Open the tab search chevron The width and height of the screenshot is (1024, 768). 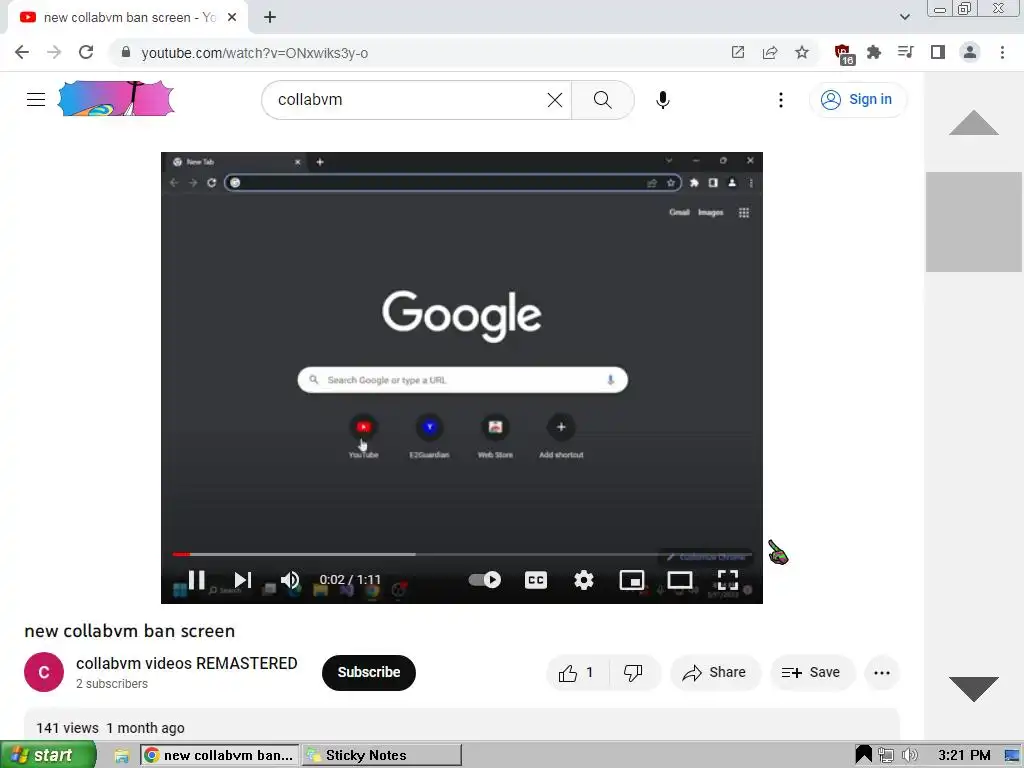[905, 17]
